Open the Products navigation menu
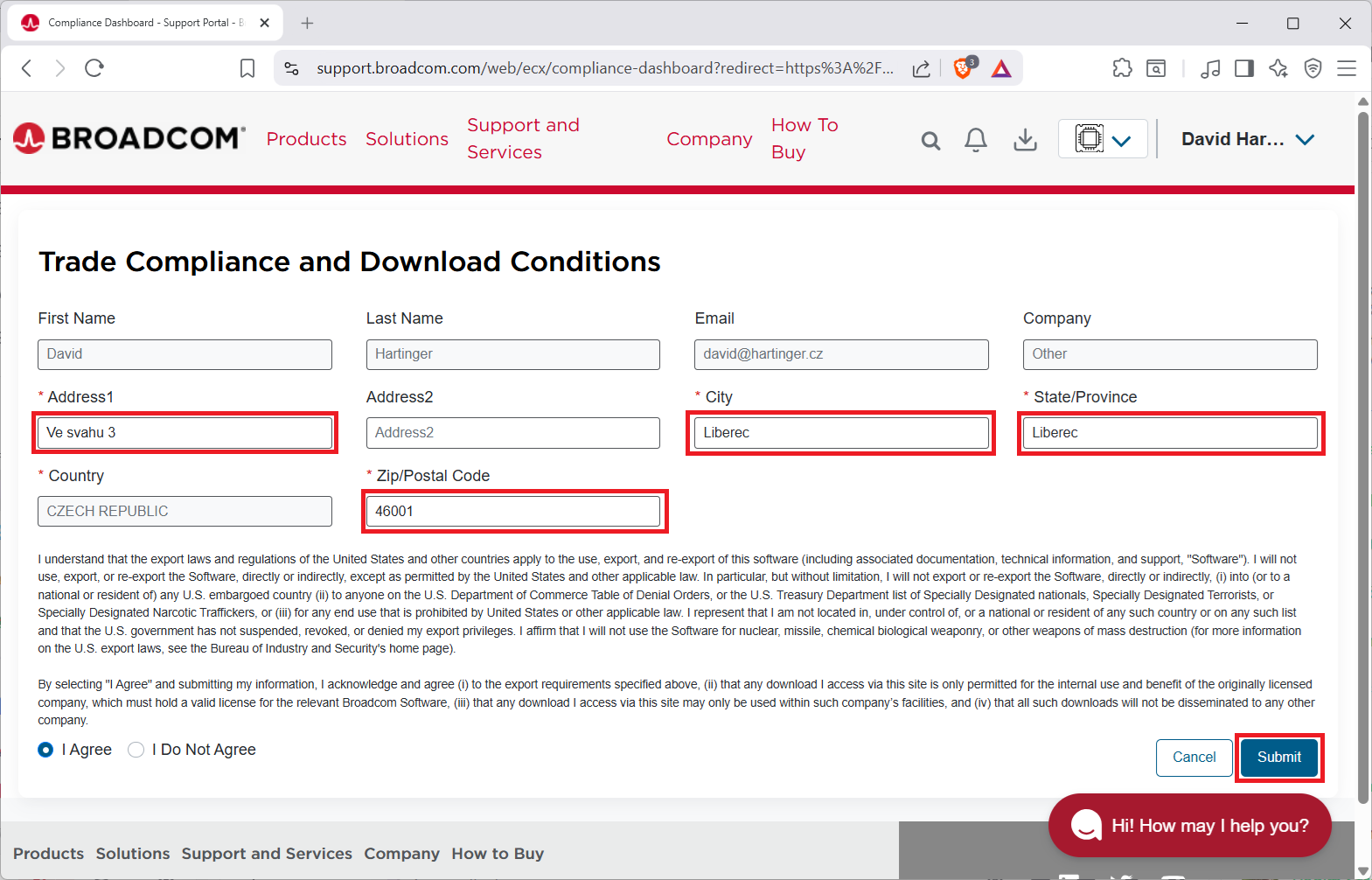This screenshot has width=1372, height=880. [x=306, y=139]
